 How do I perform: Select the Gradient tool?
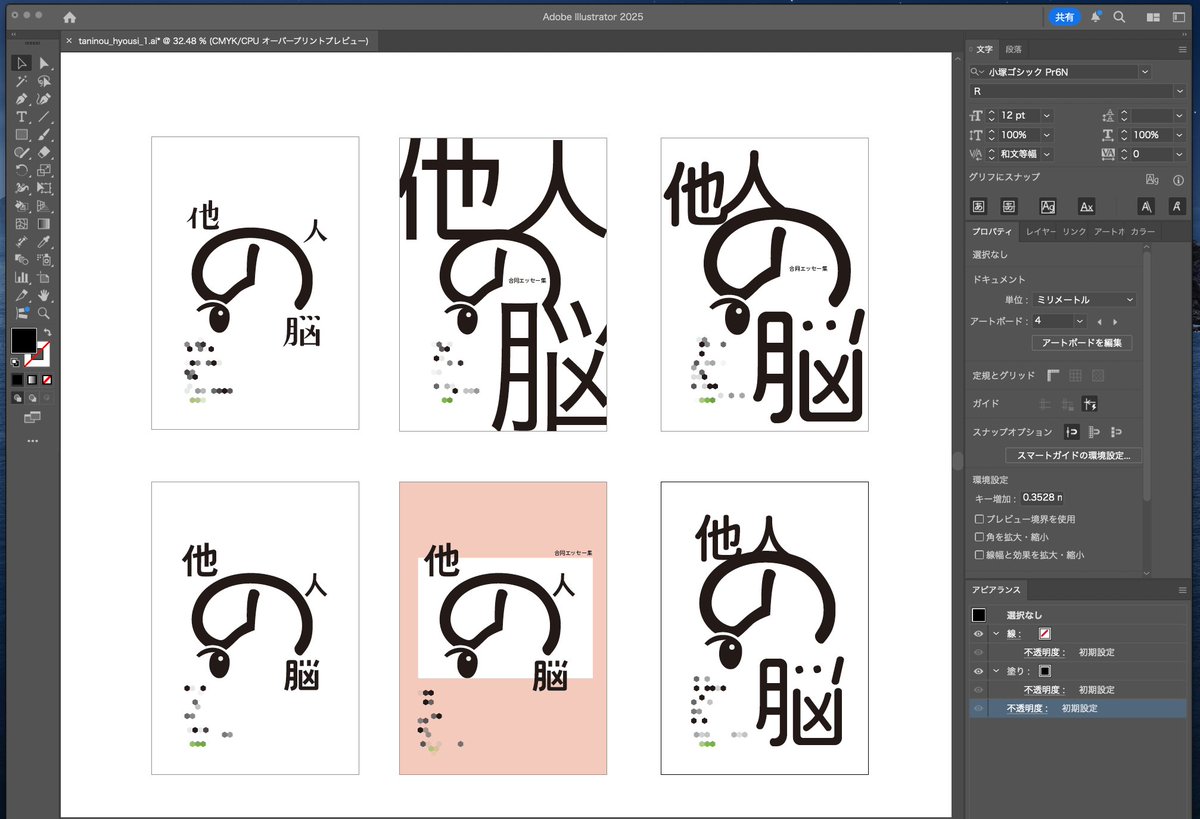click(45, 224)
